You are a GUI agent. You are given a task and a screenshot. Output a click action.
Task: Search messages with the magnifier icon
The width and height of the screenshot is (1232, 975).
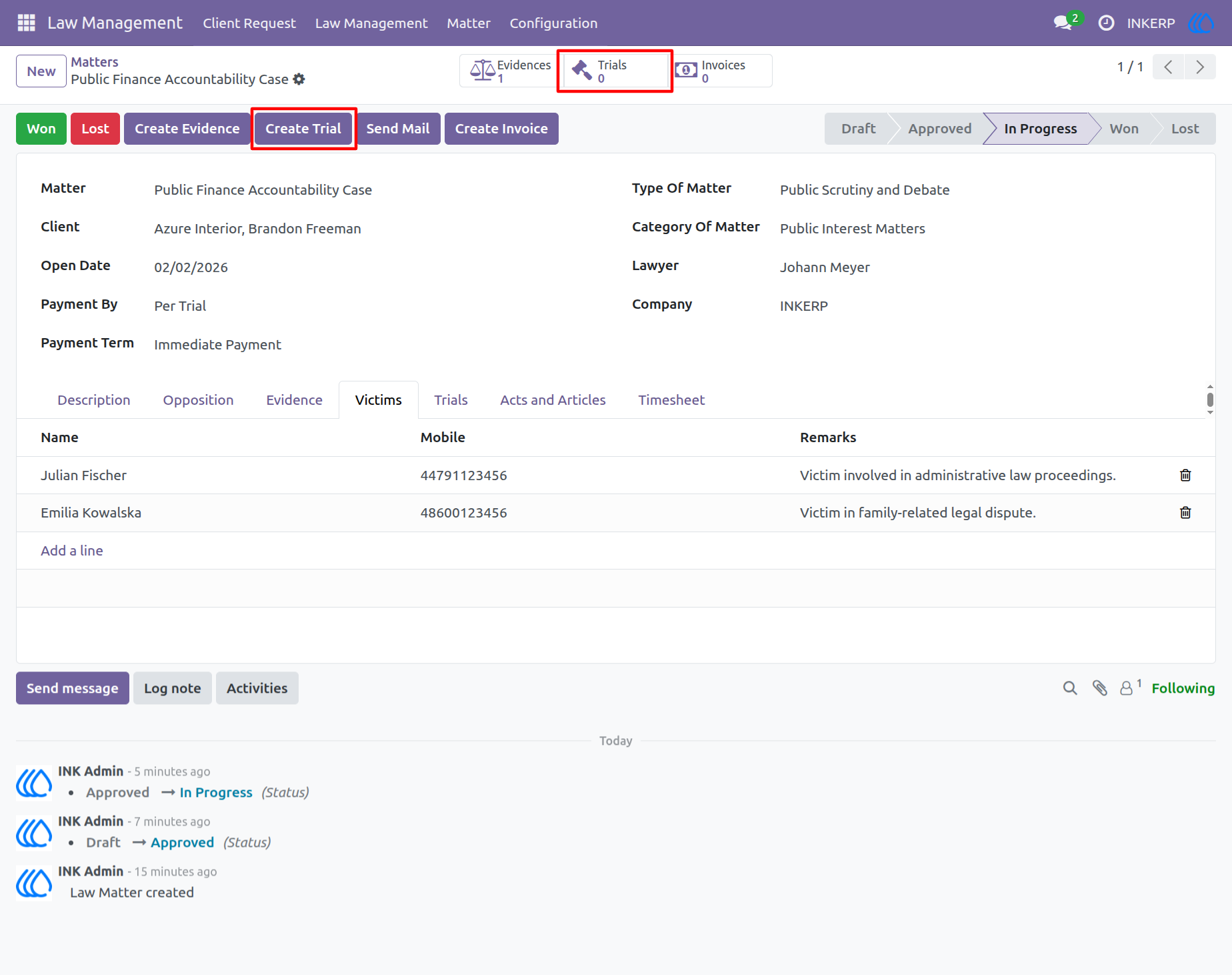click(1070, 688)
